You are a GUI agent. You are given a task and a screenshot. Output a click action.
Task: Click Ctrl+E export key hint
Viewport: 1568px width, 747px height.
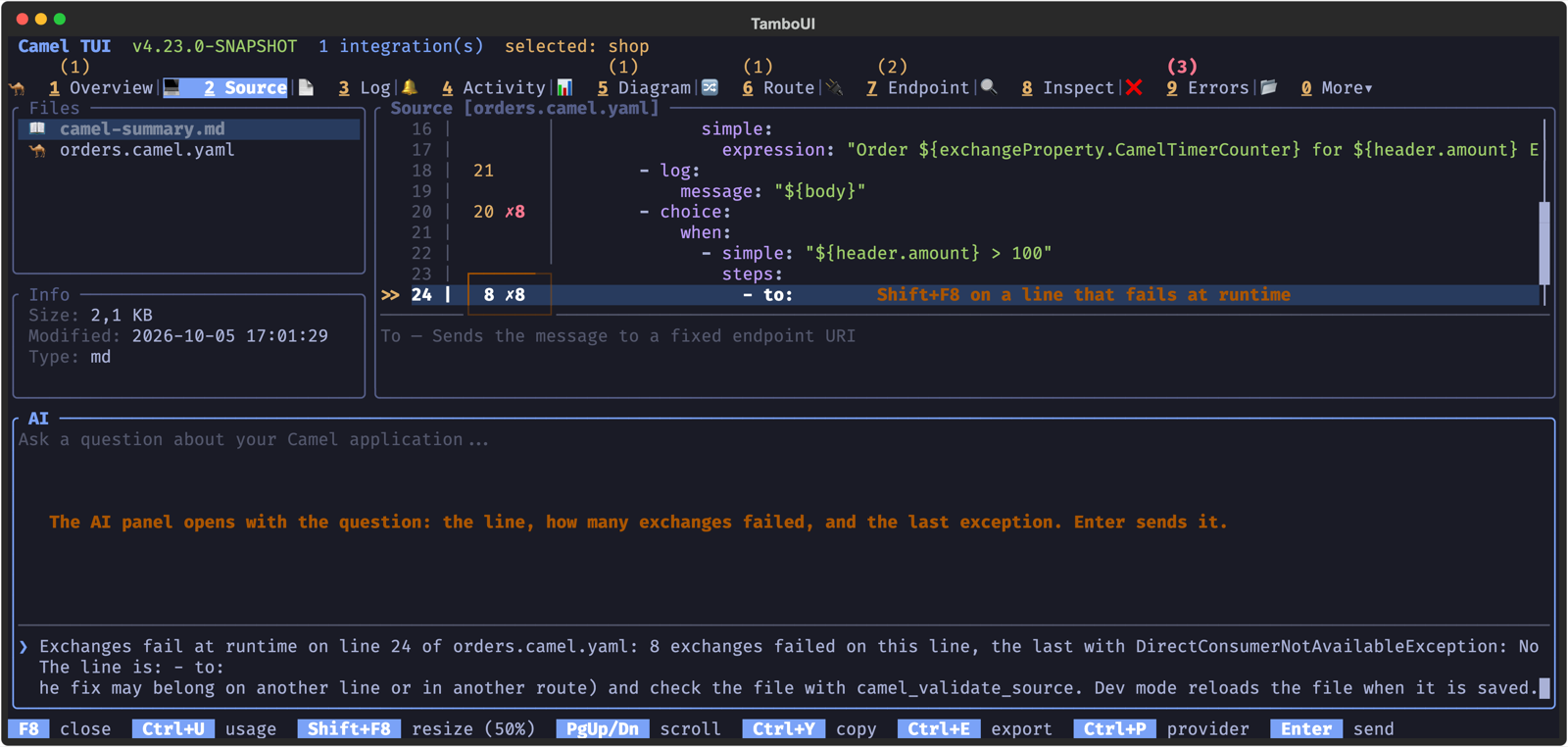(975, 729)
